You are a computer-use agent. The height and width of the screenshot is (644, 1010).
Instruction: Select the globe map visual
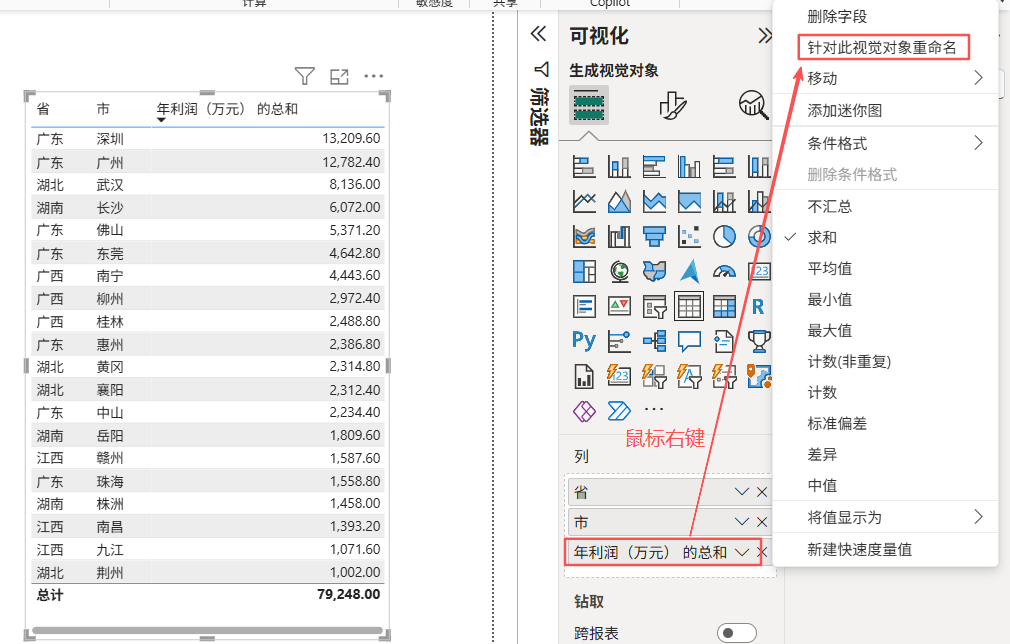619,272
